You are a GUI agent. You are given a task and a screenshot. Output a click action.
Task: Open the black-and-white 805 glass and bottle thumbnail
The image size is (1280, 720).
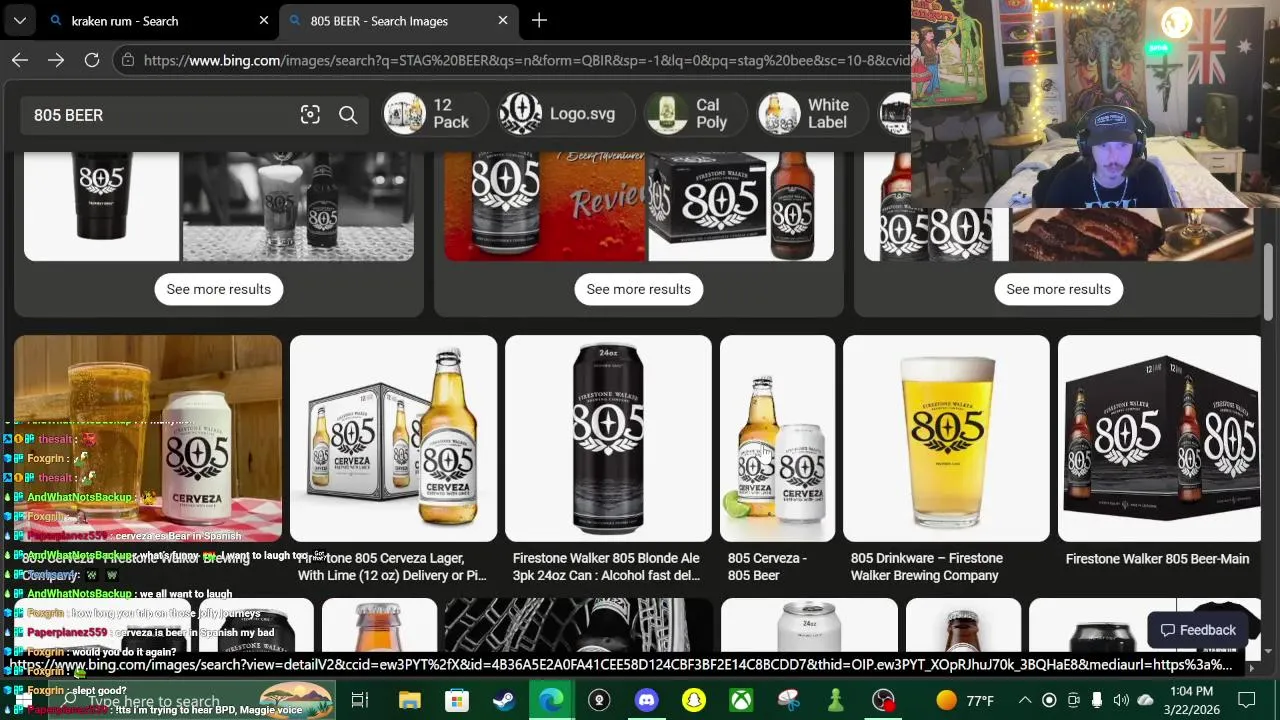[x=298, y=206]
